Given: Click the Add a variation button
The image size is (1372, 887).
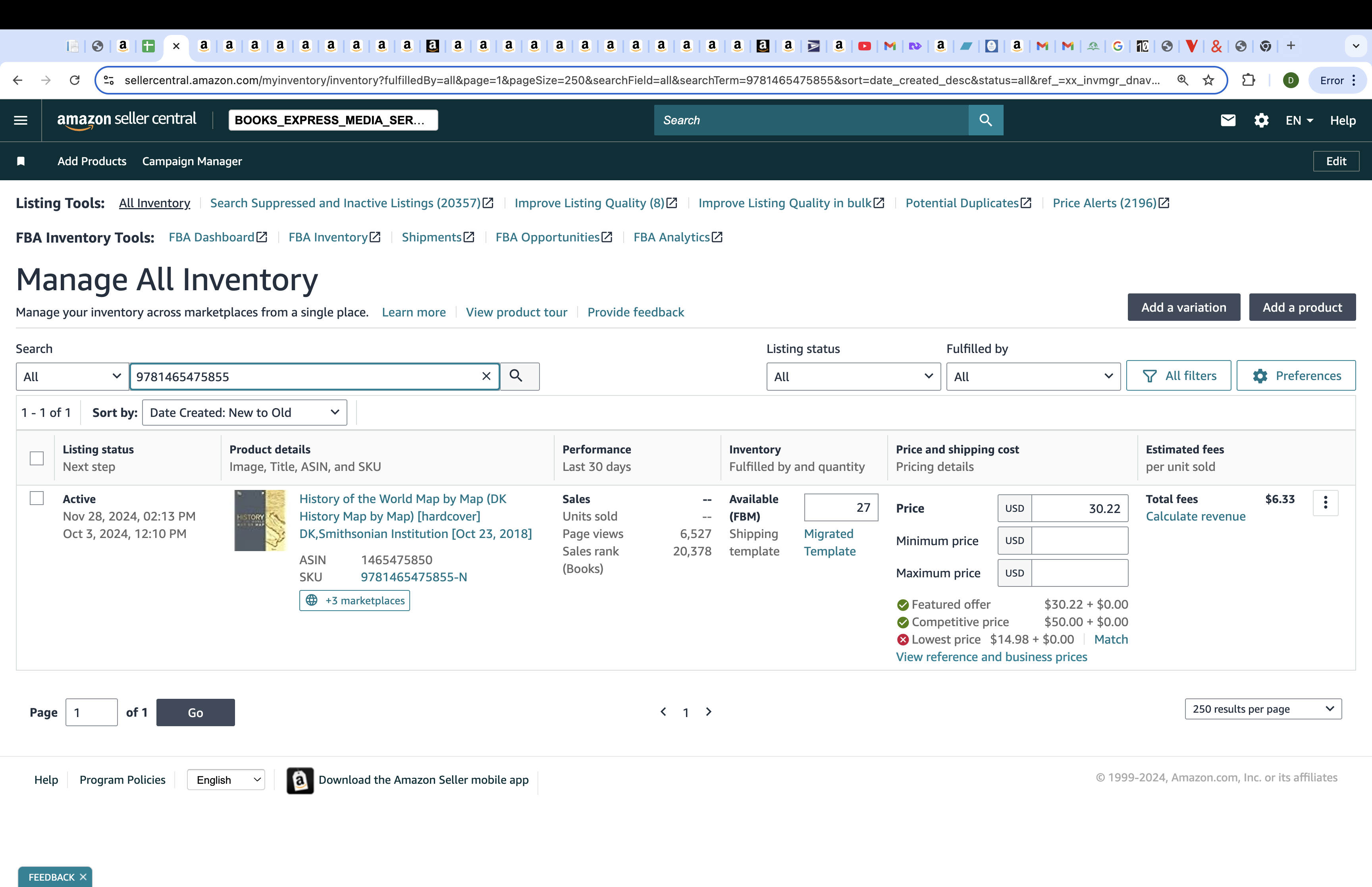Looking at the screenshot, I should [1184, 307].
